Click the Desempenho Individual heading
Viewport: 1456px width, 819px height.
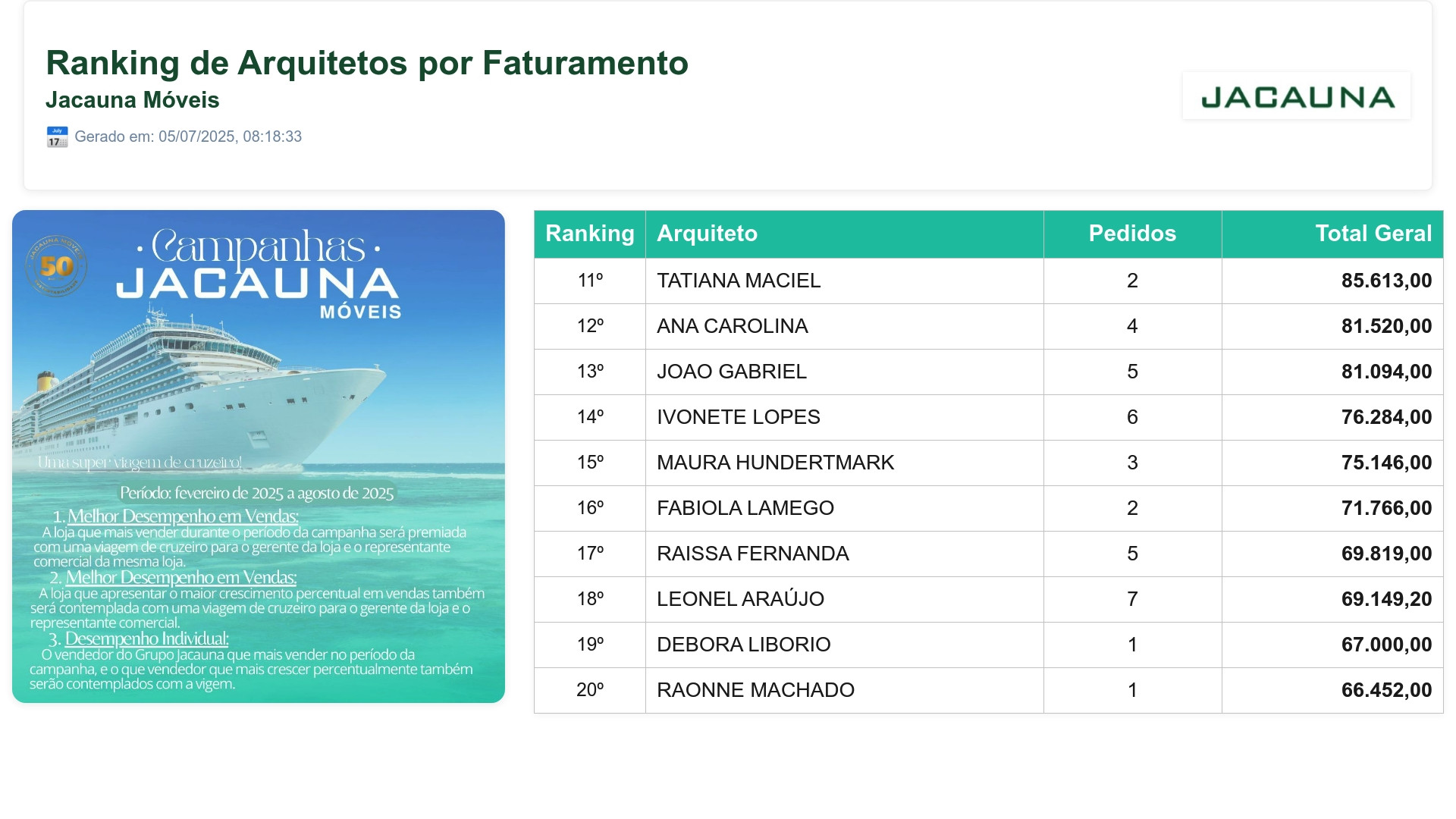(146, 639)
